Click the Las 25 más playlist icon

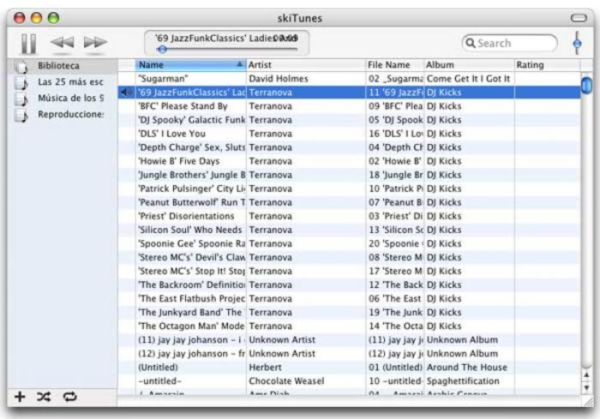tap(21, 83)
